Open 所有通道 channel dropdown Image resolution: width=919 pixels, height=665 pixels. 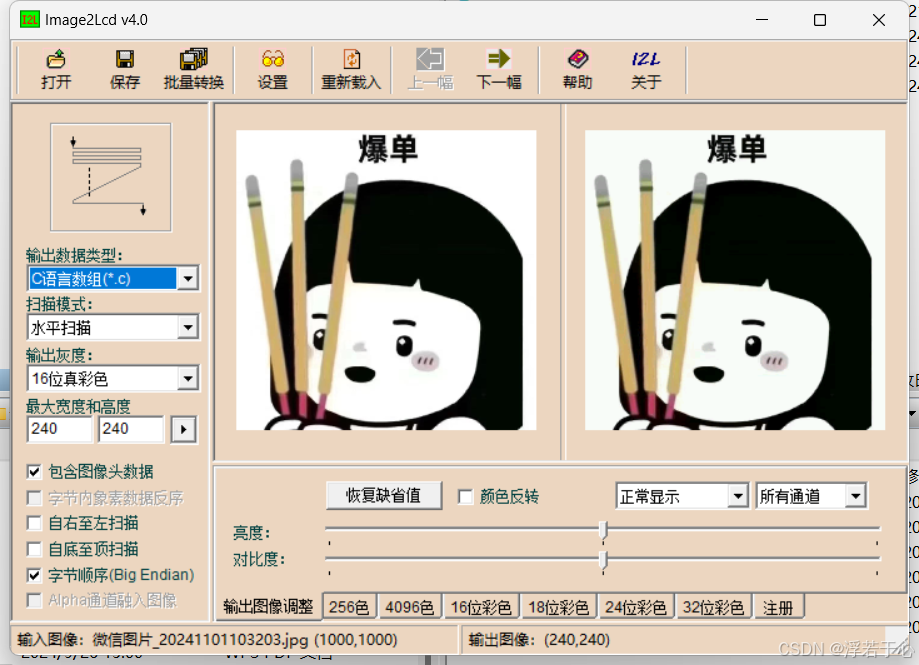856,496
